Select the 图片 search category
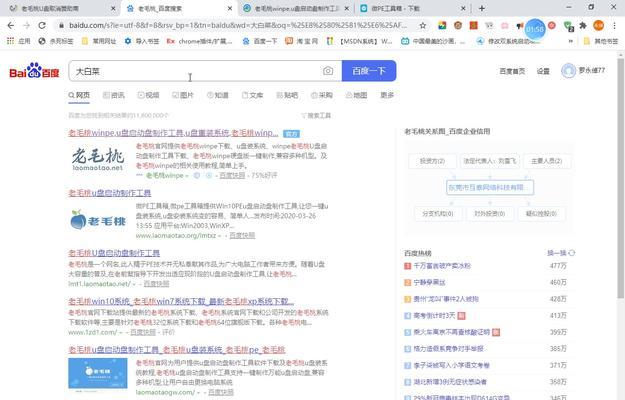Image resolution: width=625 pixels, height=400 pixels. point(183,95)
